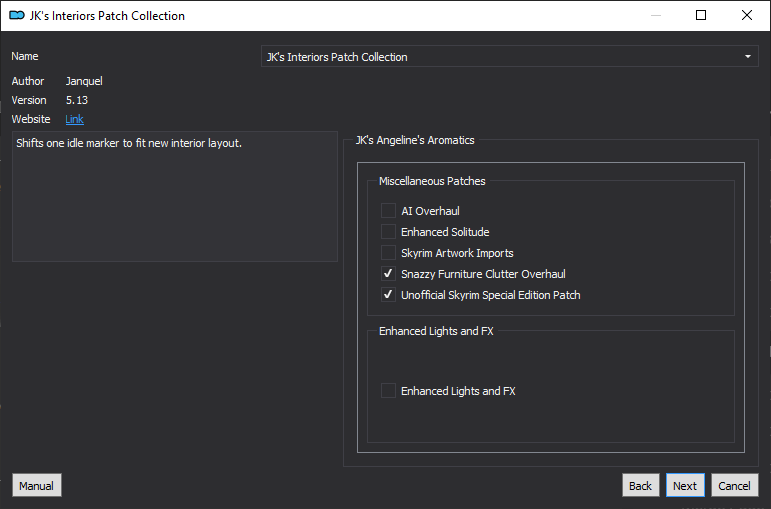Viewport: 771px width, 509px height.
Task: Open the Name dropdown arrow
Action: (747, 57)
